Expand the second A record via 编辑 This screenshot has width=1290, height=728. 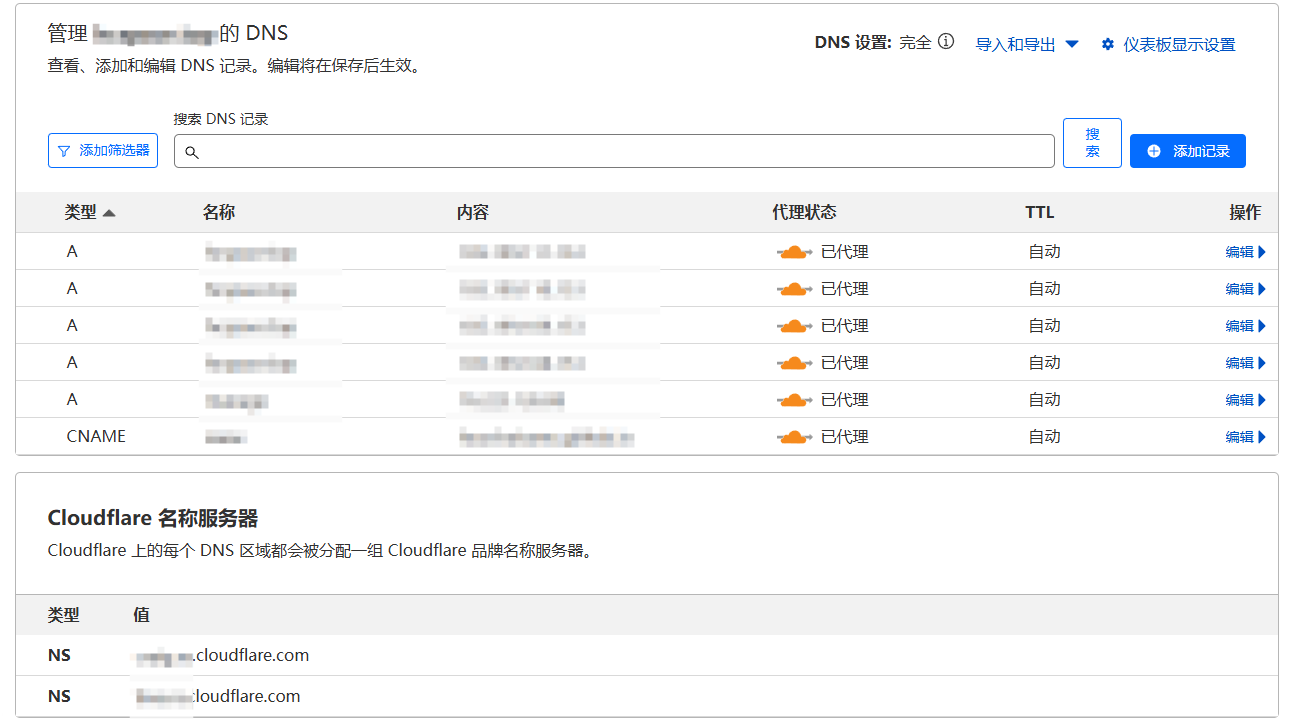[1246, 289]
